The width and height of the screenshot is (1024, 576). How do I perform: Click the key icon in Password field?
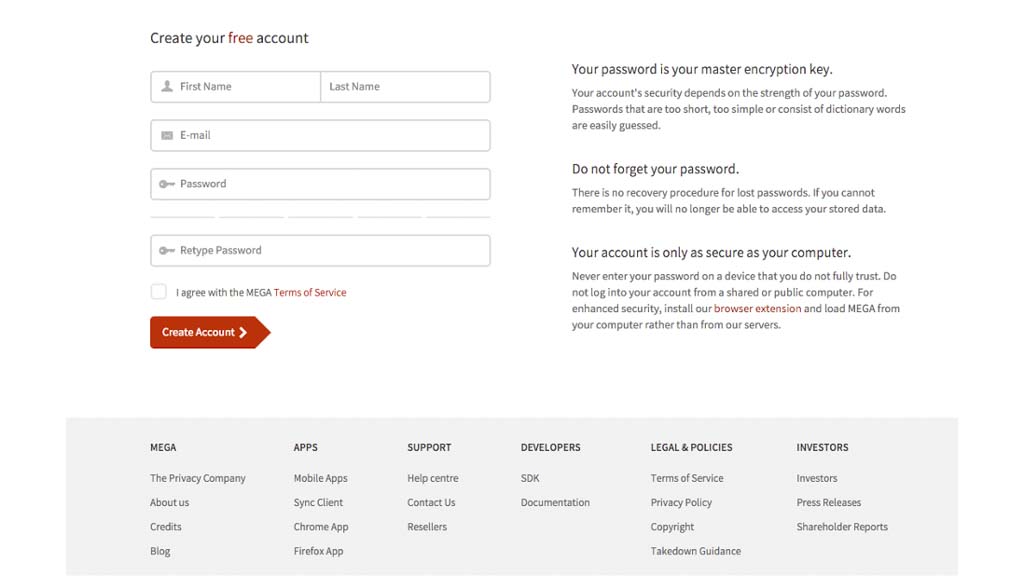click(167, 184)
